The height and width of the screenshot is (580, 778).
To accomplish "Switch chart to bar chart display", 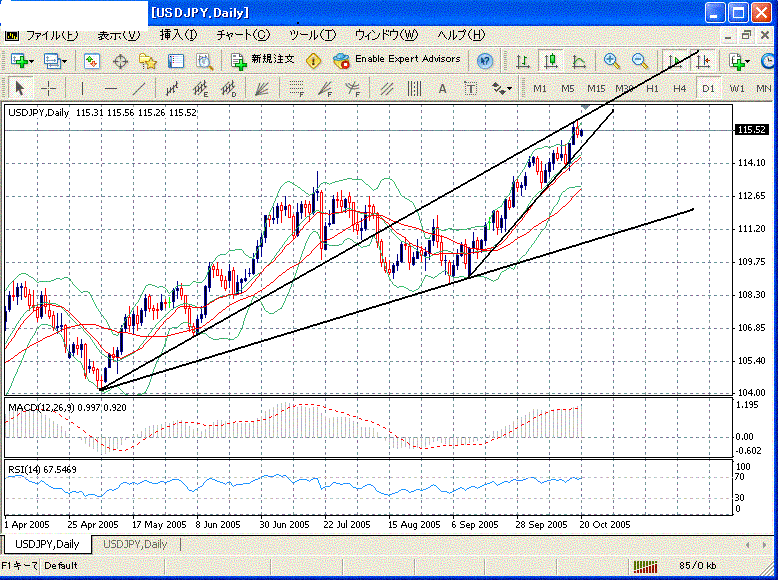I will click(522, 60).
